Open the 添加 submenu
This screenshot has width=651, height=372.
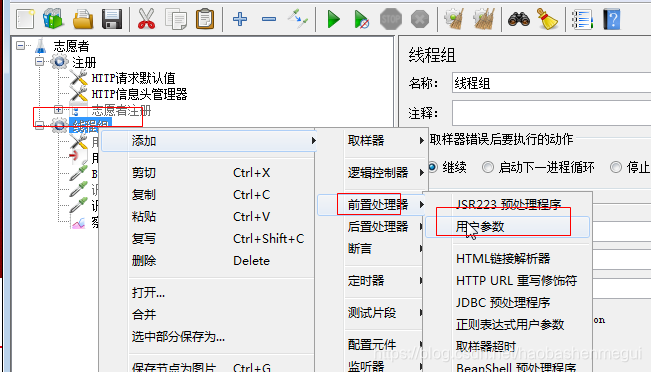click(x=209, y=141)
